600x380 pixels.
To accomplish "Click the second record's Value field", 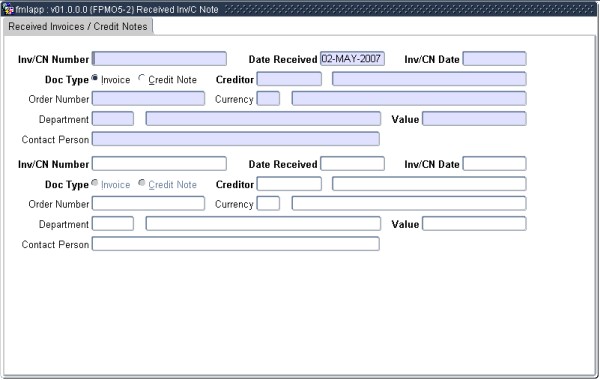I will 474,224.
